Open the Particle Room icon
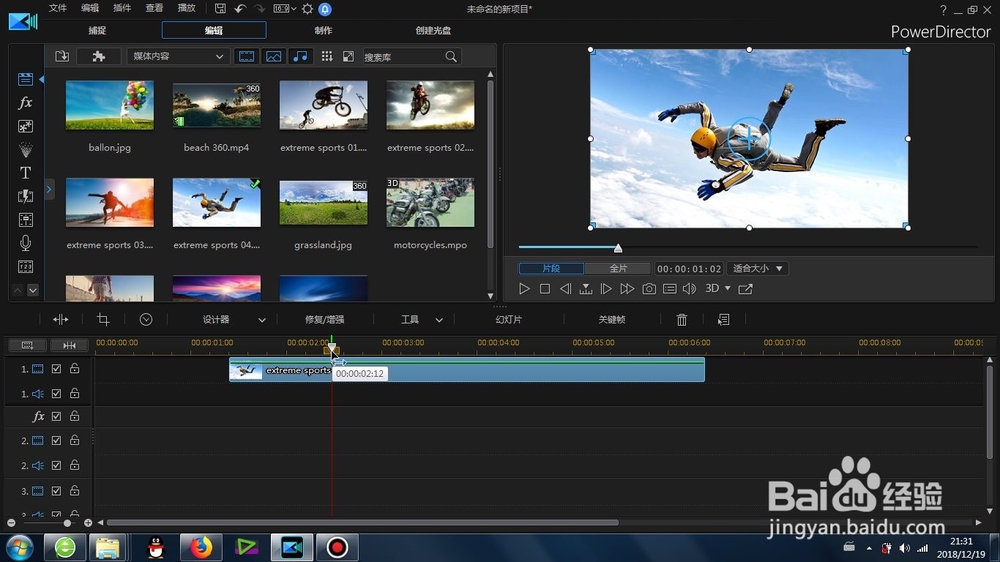 pos(26,149)
